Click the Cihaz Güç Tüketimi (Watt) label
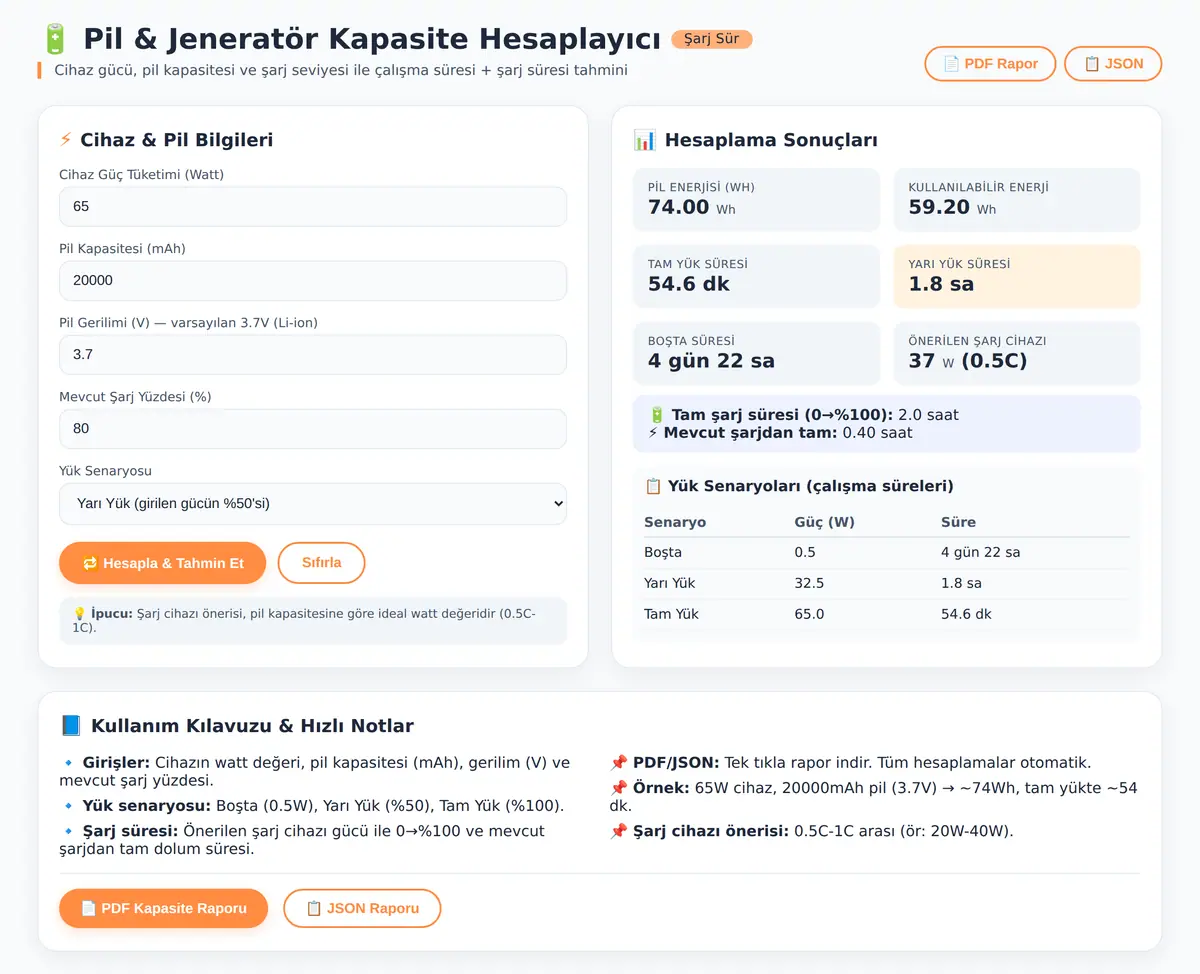This screenshot has height=974, width=1200. (x=142, y=175)
